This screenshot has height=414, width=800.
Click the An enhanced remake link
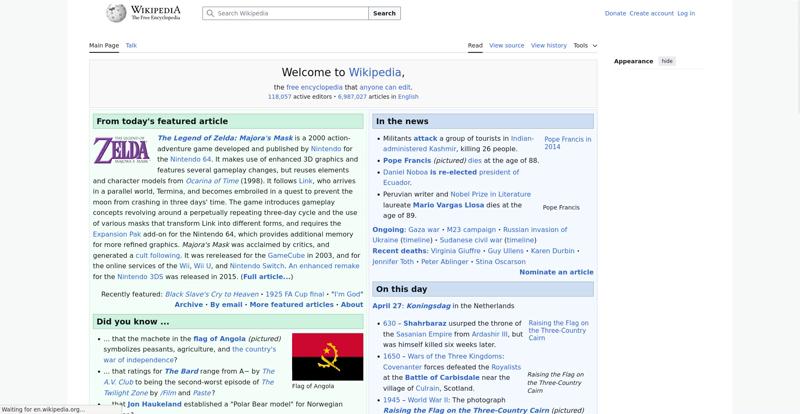[x=324, y=266]
